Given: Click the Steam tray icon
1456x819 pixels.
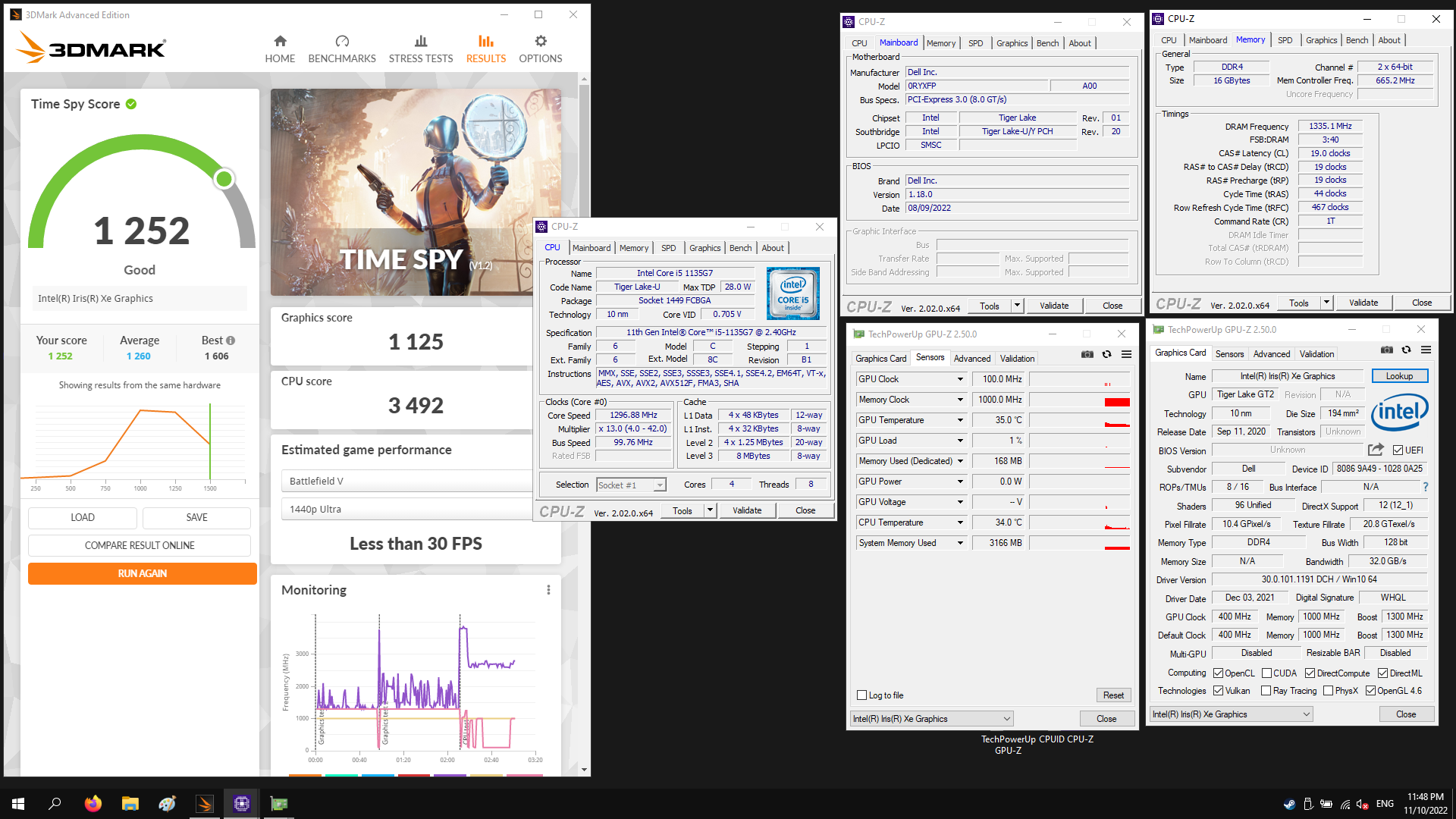Looking at the screenshot, I should pyautogui.click(x=1289, y=804).
